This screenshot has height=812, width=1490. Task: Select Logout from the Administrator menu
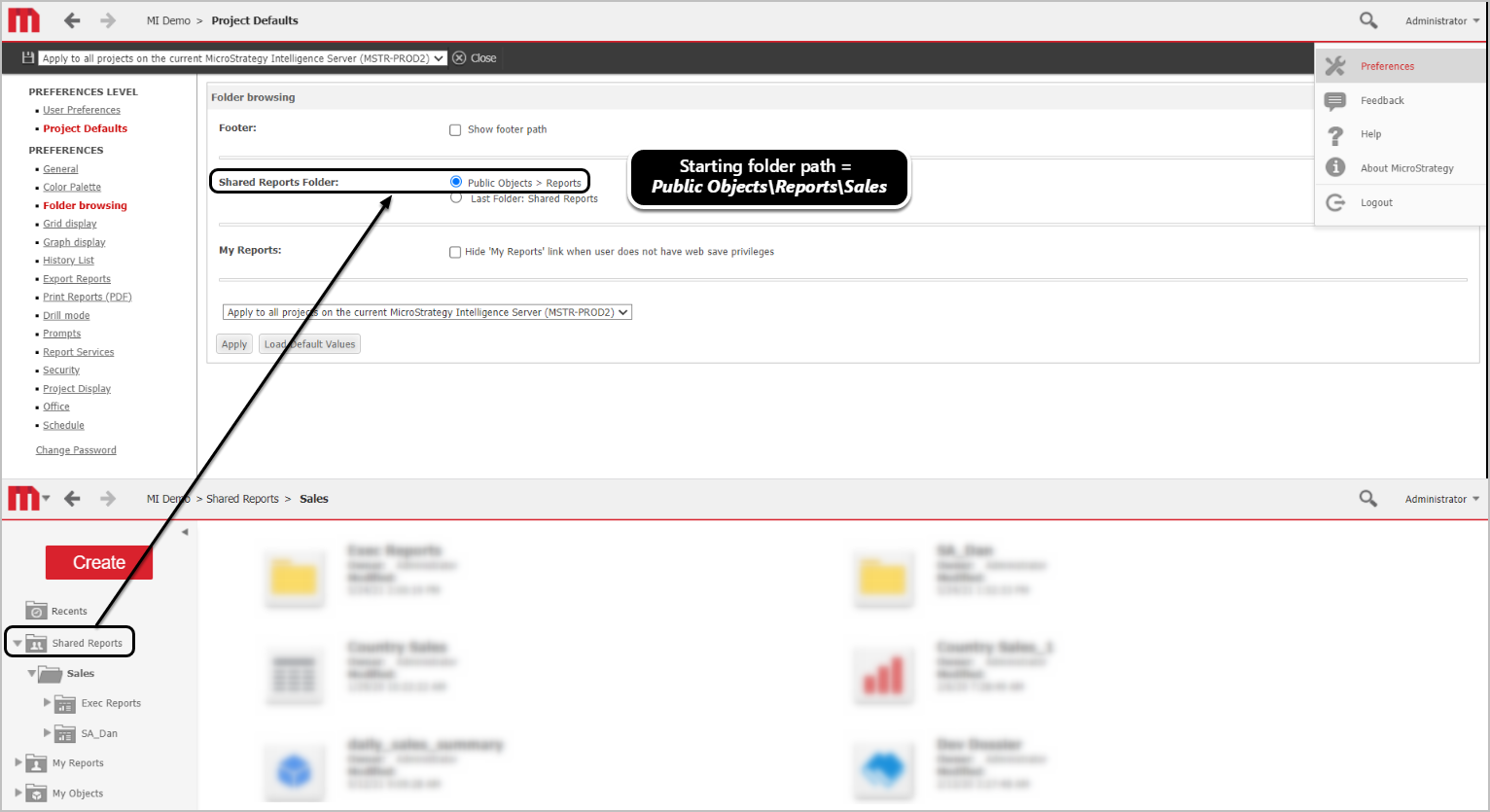click(1401, 202)
